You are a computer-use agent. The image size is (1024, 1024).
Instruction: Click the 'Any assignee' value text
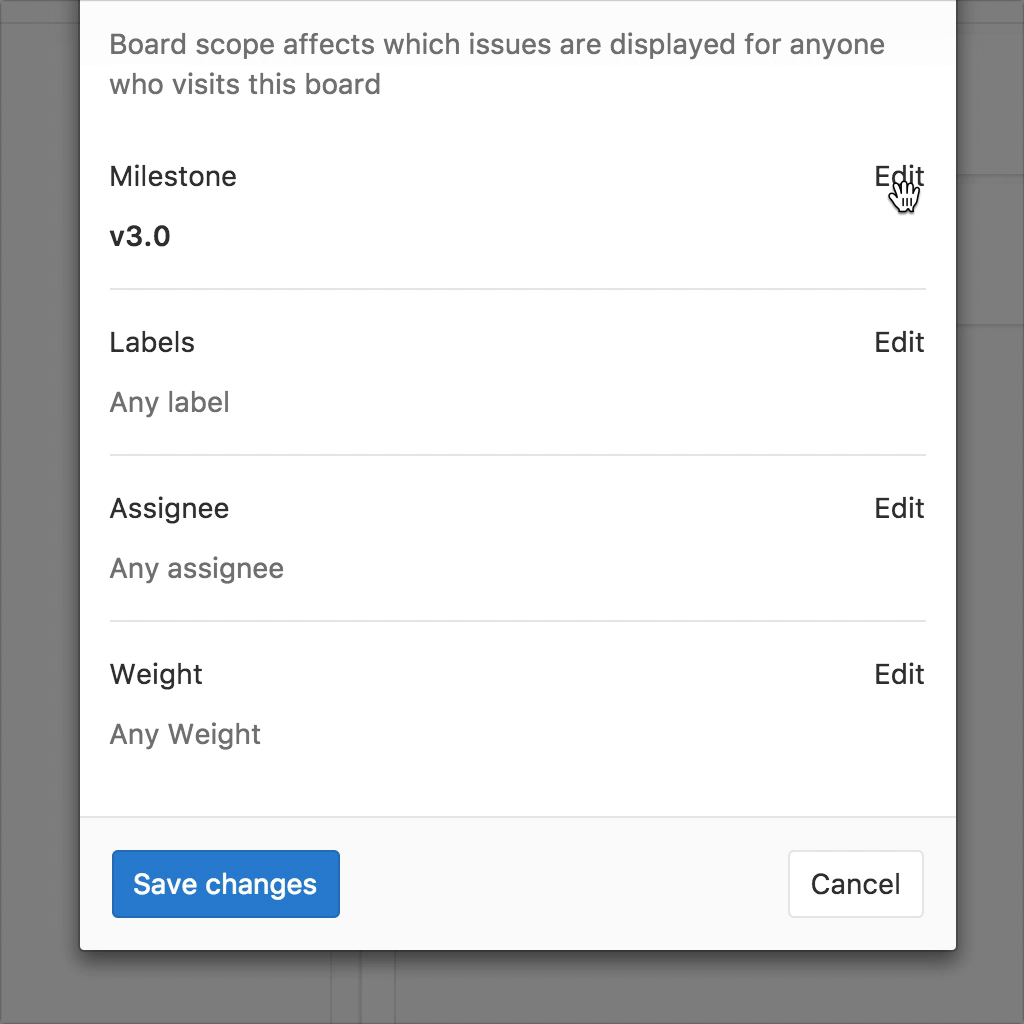[196, 569]
